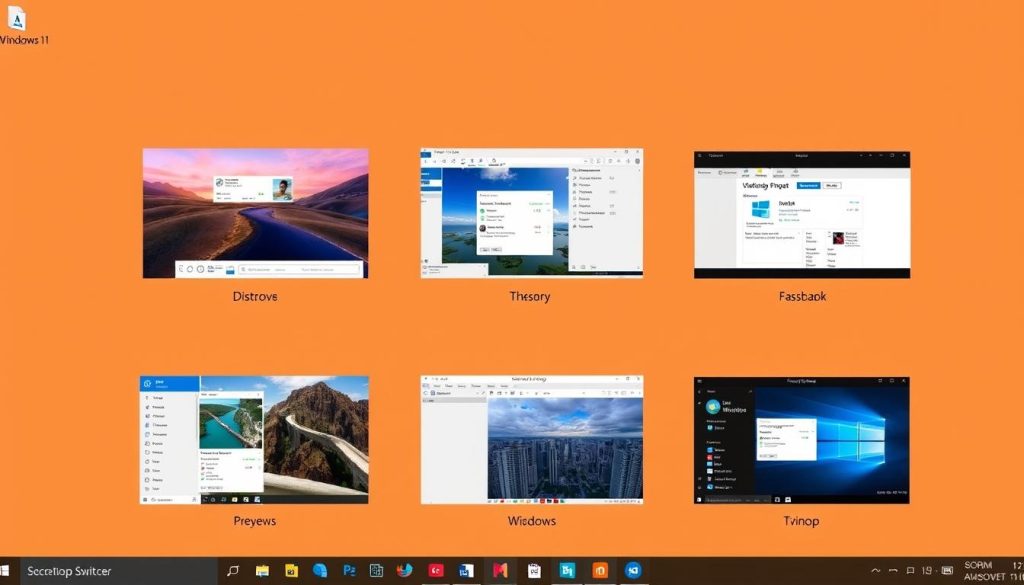
Task: Switch to the Wisdows desktop thumbnail
Action: tap(532, 439)
